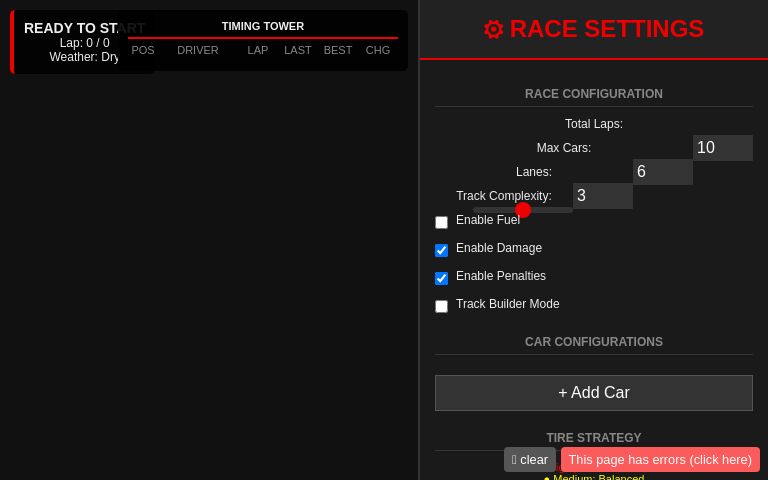Click the TIMING TOWER title

click(263, 26)
